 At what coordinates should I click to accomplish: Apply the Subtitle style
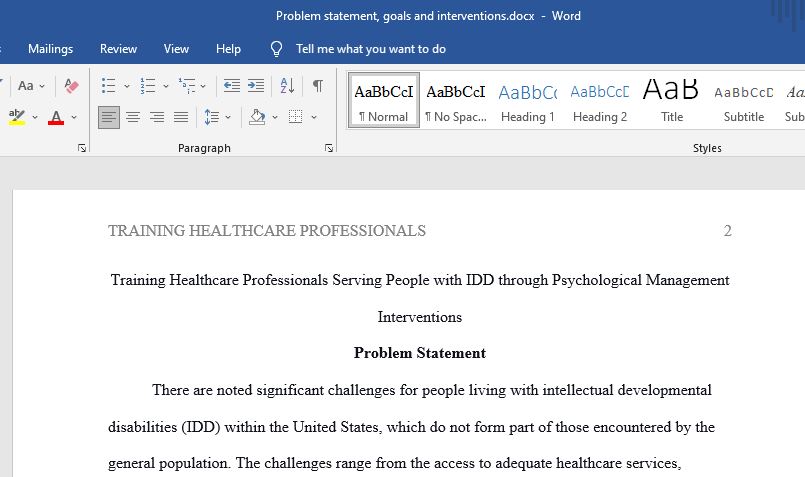coord(743,100)
